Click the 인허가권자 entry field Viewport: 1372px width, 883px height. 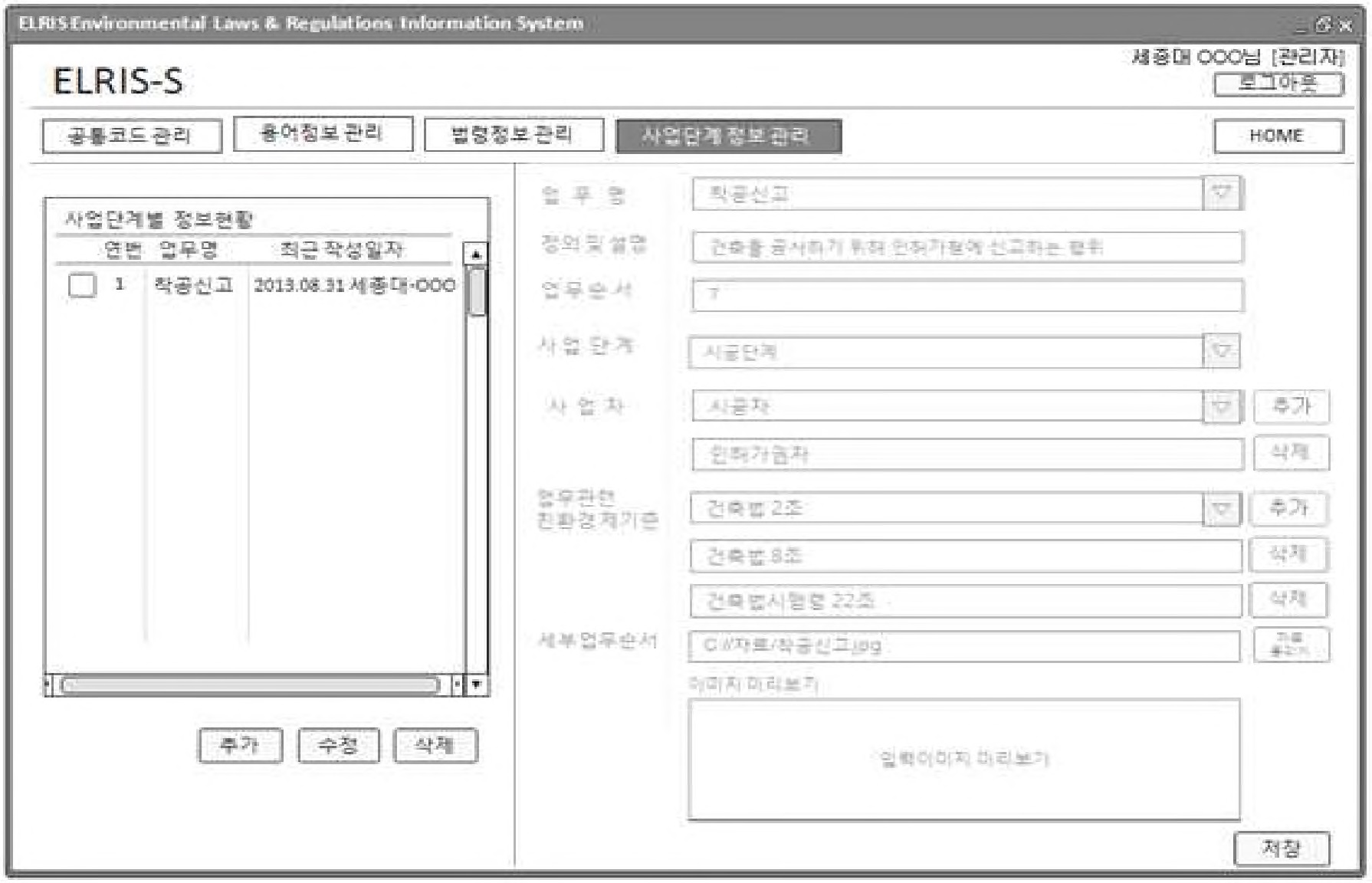click(x=967, y=455)
